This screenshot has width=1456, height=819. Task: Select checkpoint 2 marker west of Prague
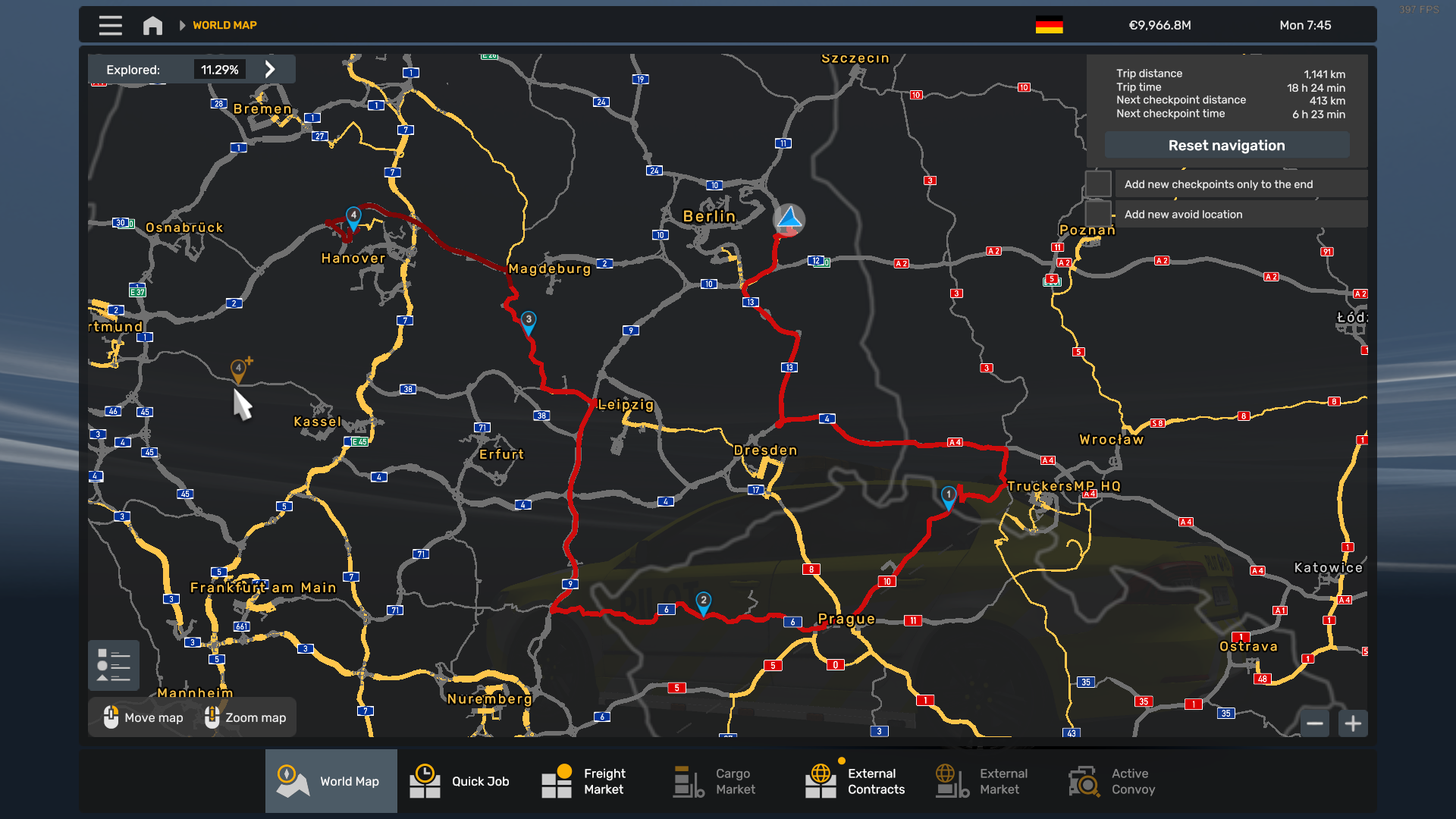click(703, 604)
